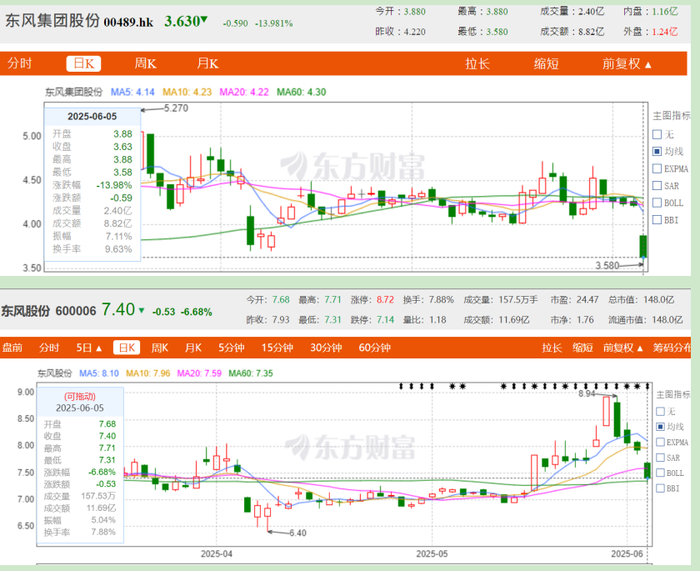Switch bottom chart to 5分钟
Viewport: 700px width, 571px height.
click(231, 347)
